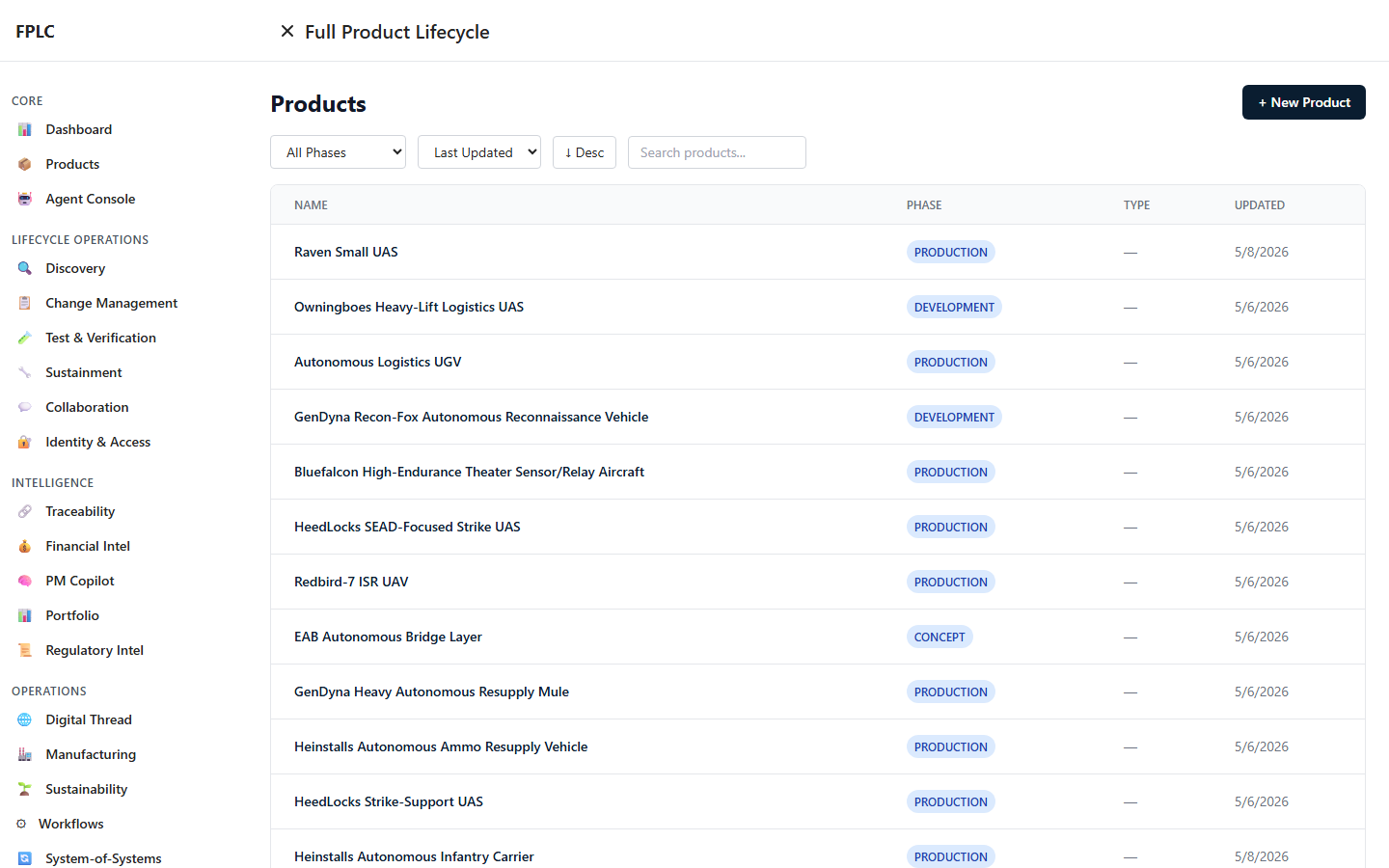The height and width of the screenshot is (868, 1389).
Task: Click the Identity & Access lock icon
Action: point(25,442)
